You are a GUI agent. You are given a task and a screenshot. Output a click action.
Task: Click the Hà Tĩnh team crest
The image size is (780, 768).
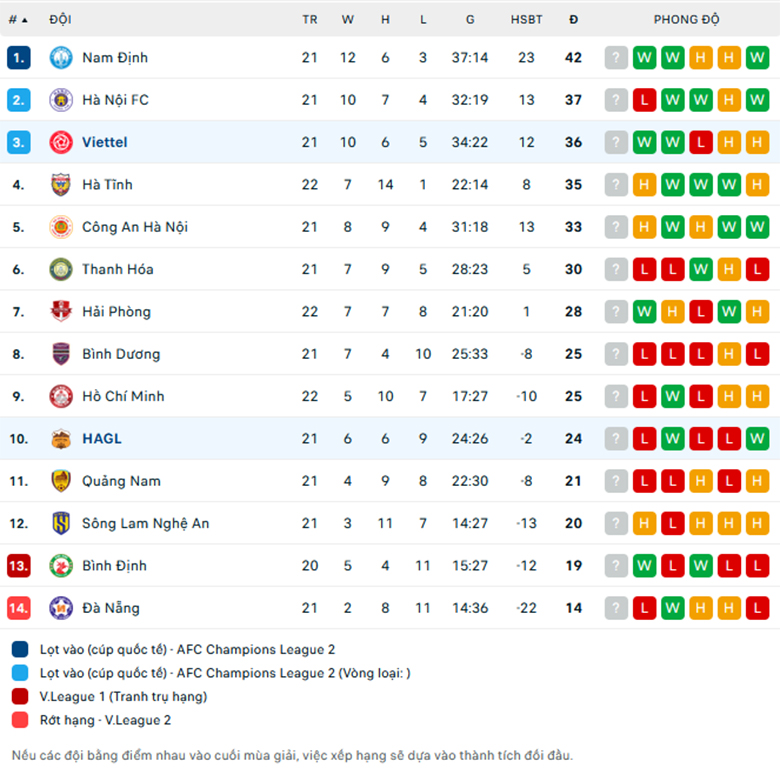[61, 185]
